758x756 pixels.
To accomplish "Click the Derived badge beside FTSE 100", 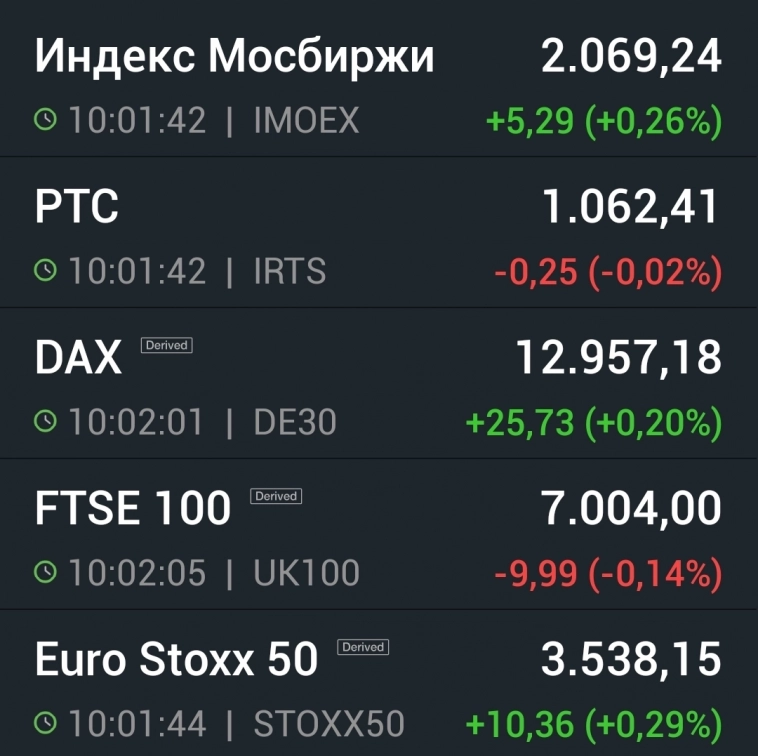I will 275,496.
